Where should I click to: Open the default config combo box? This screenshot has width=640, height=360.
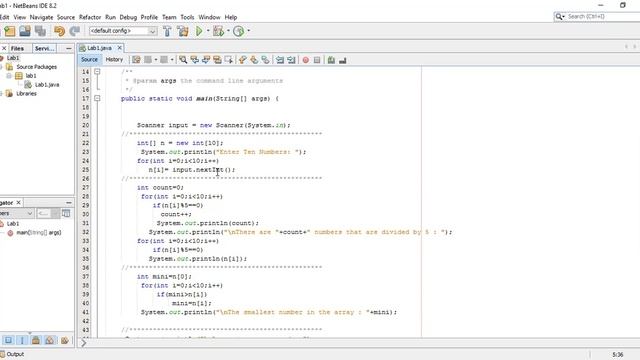coord(123,31)
